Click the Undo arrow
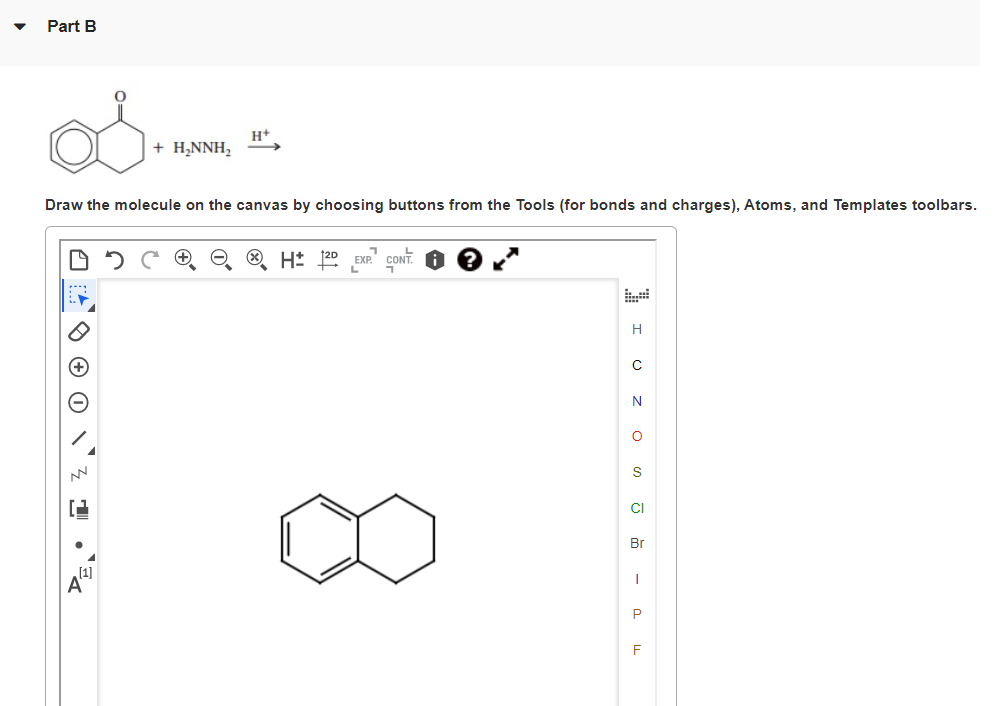994x706 pixels. (113, 259)
